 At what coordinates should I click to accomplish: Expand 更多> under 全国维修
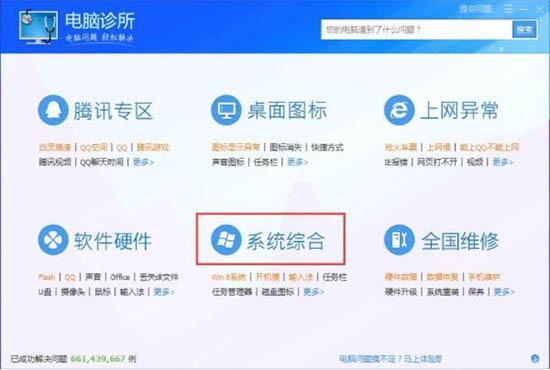click(x=504, y=292)
